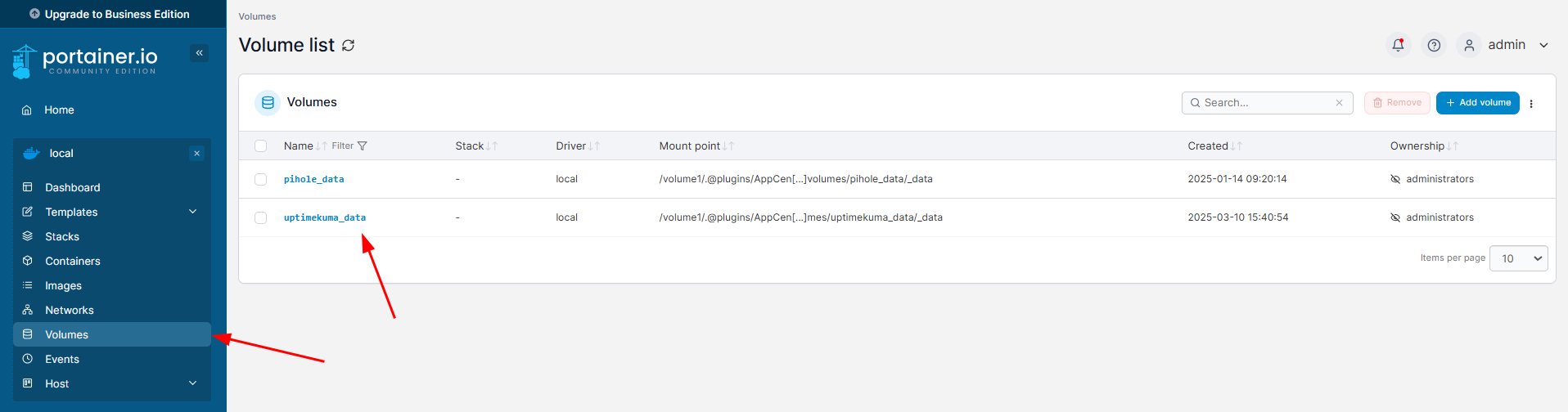Open Stacks from the sidebar

[62, 236]
